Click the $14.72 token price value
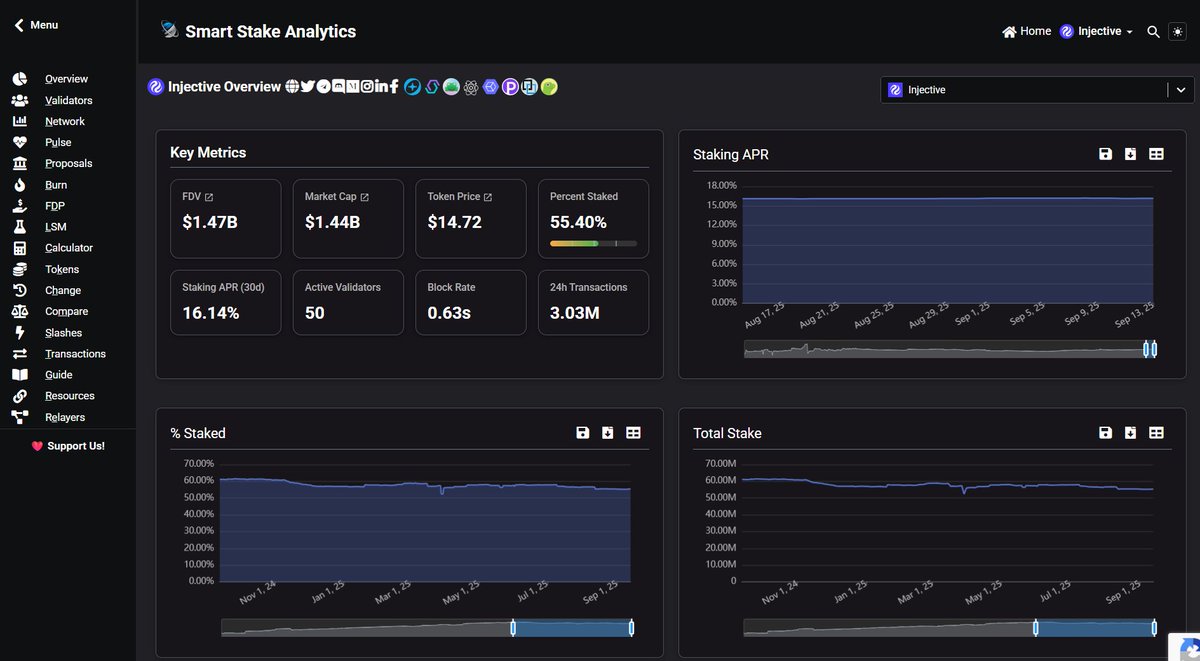1200x661 pixels. 455,222
